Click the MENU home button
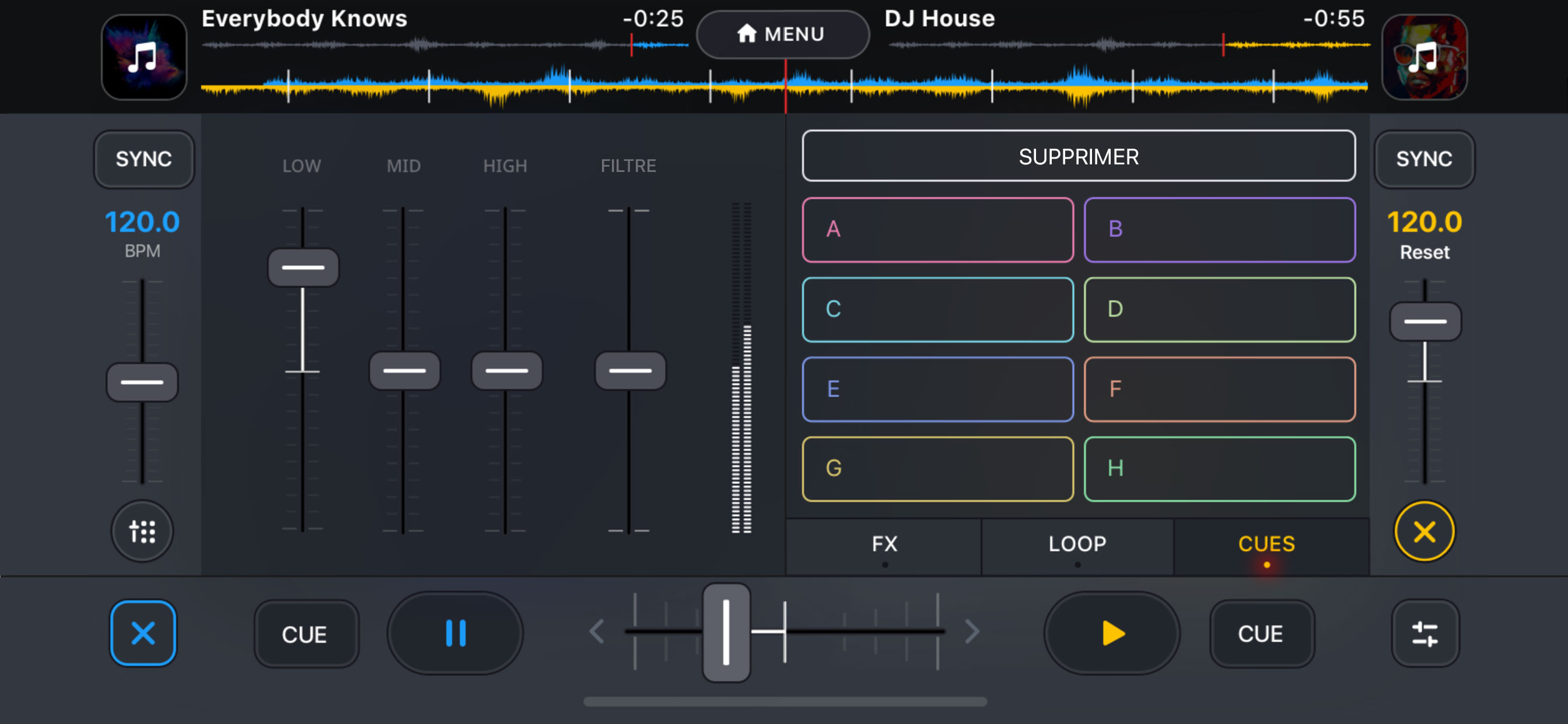The image size is (1568, 724). 782,34
